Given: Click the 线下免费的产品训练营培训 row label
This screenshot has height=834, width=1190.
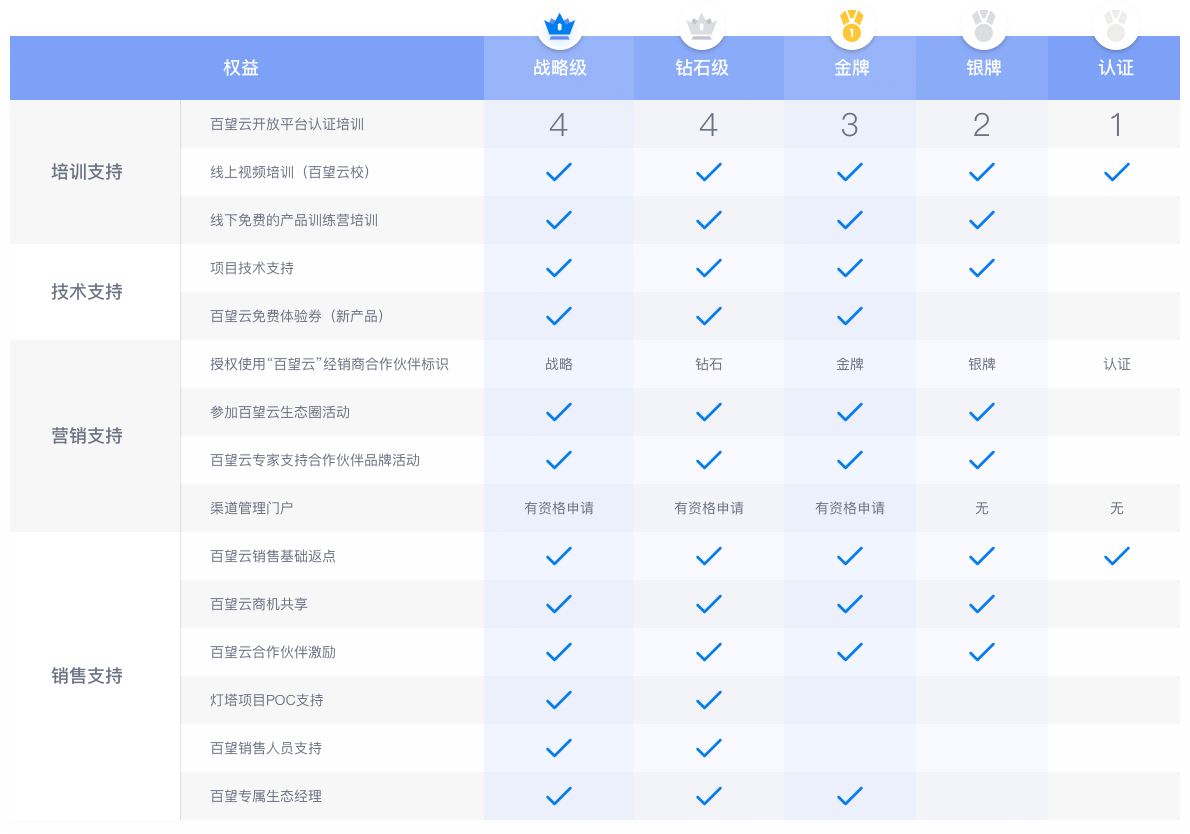Looking at the screenshot, I should click(x=294, y=220).
